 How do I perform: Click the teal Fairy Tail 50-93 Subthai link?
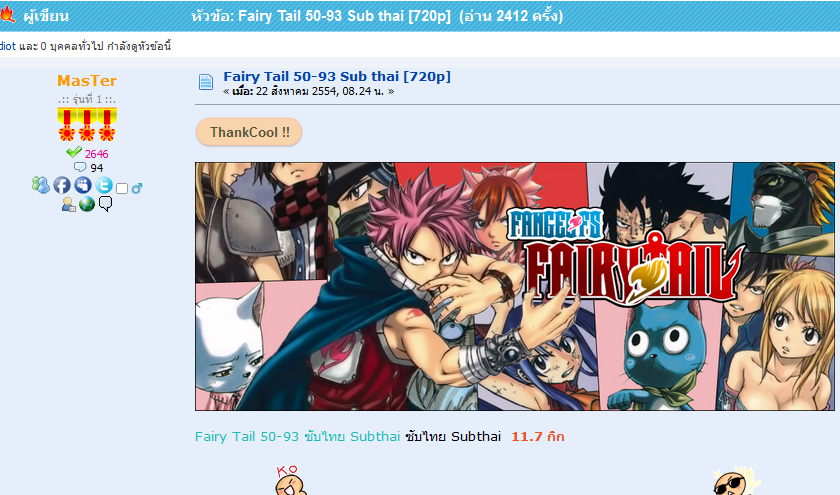tap(297, 437)
